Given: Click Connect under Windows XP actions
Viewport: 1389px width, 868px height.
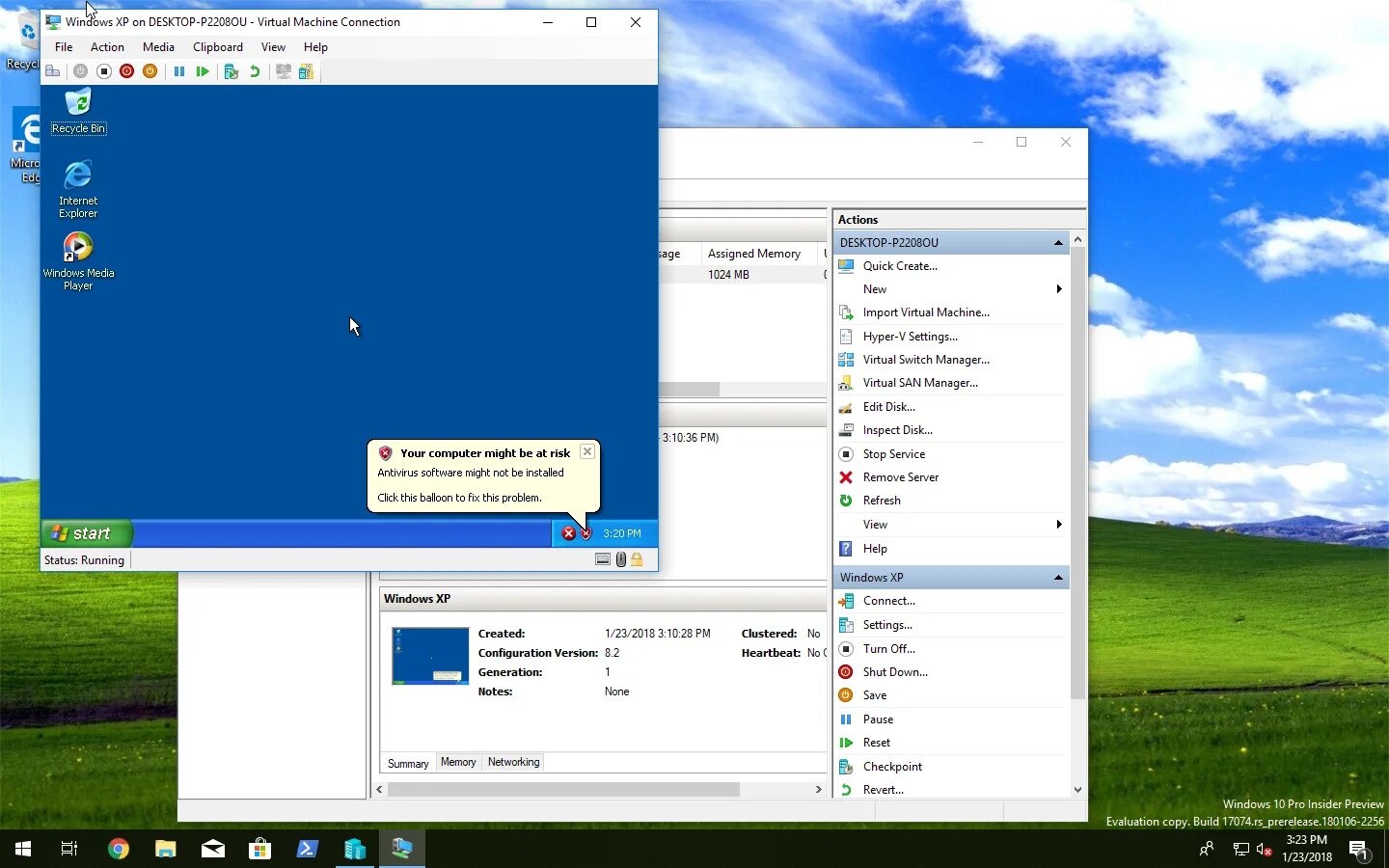Looking at the screenshot, I should 889,601.
